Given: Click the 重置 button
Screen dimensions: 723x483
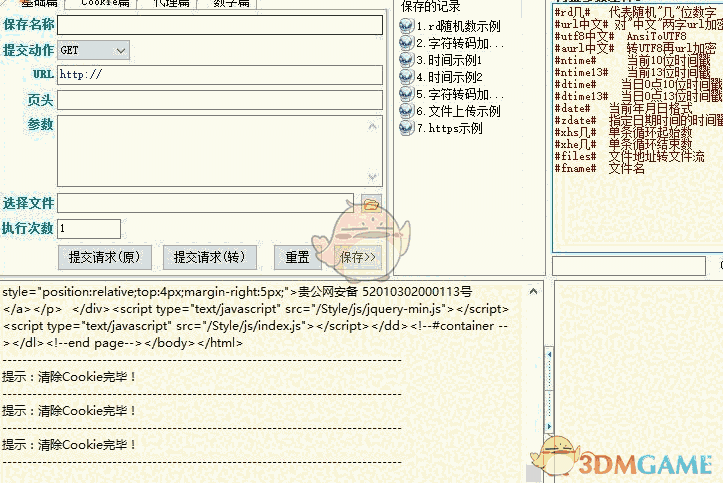Looking at the screenshot, I should coord(297,257).
